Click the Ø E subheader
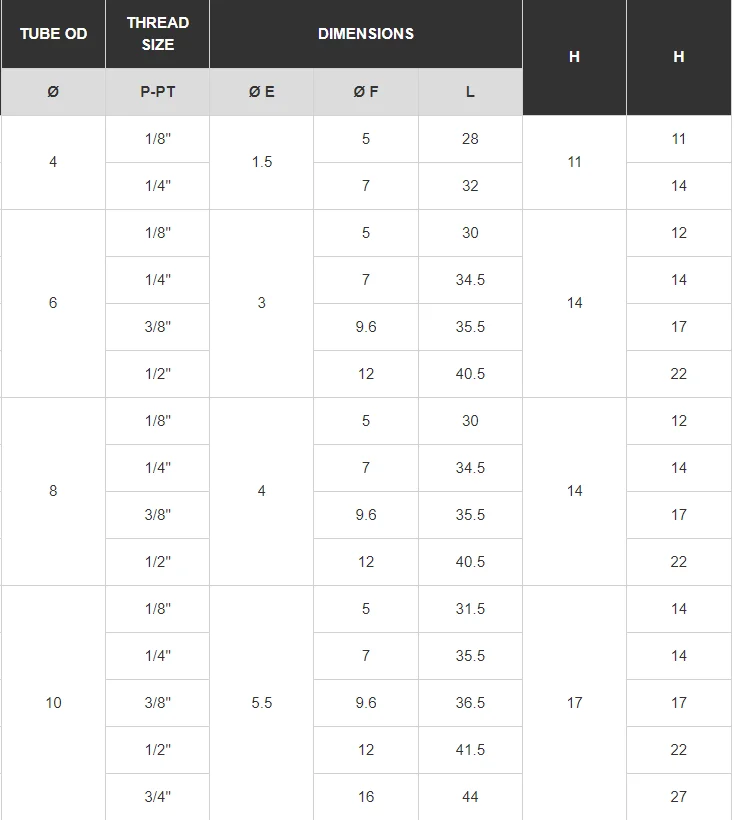 (x=261, y=92)
